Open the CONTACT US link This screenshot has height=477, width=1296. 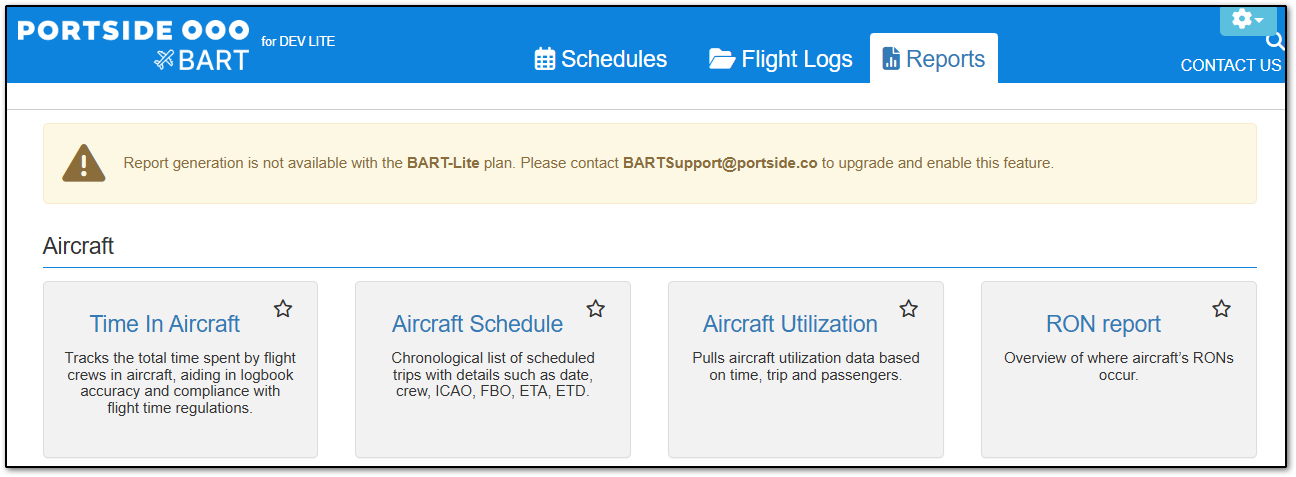(1230, 66)
